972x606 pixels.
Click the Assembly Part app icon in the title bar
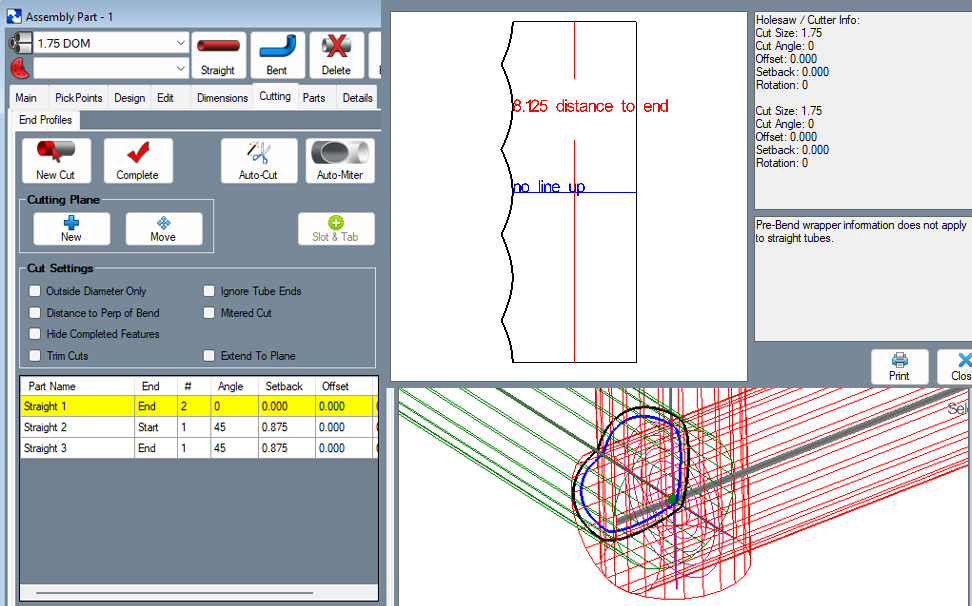pos(14,17)
